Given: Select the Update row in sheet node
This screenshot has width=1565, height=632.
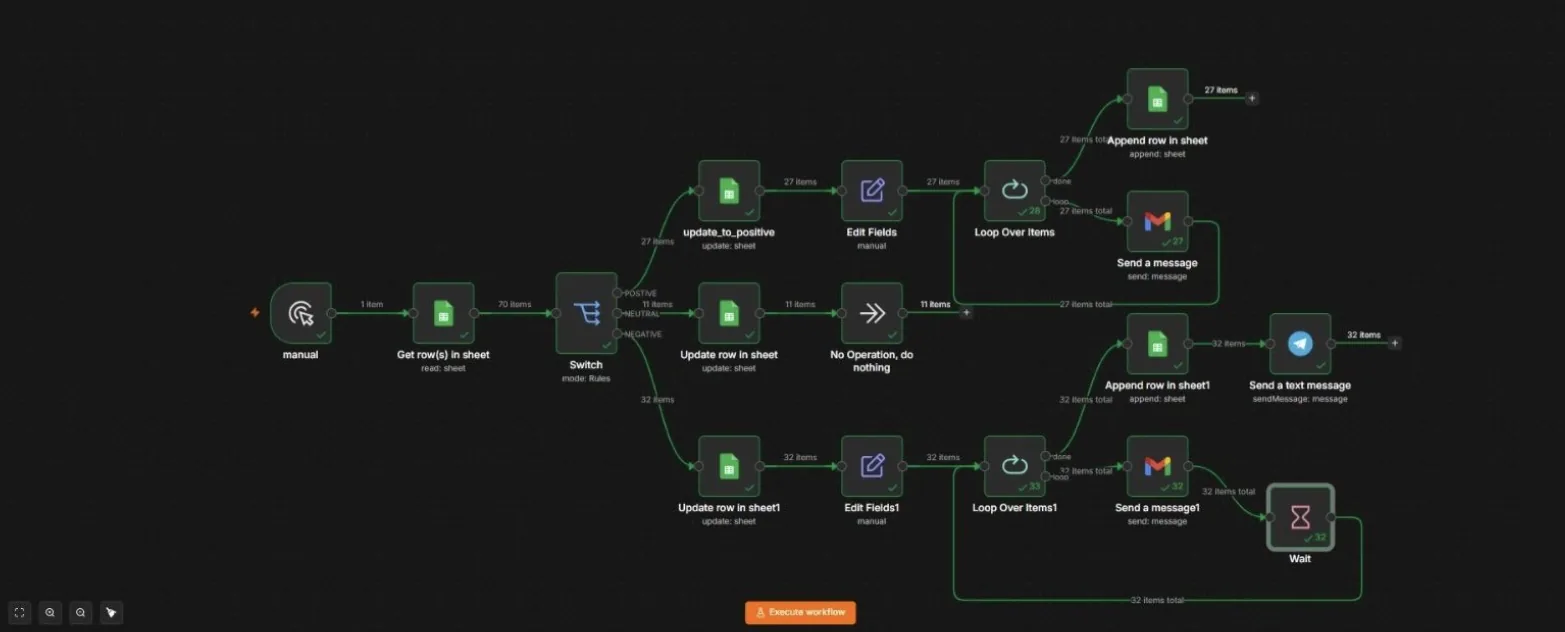Looking at the screenshot, I should [x=729, y=313].
